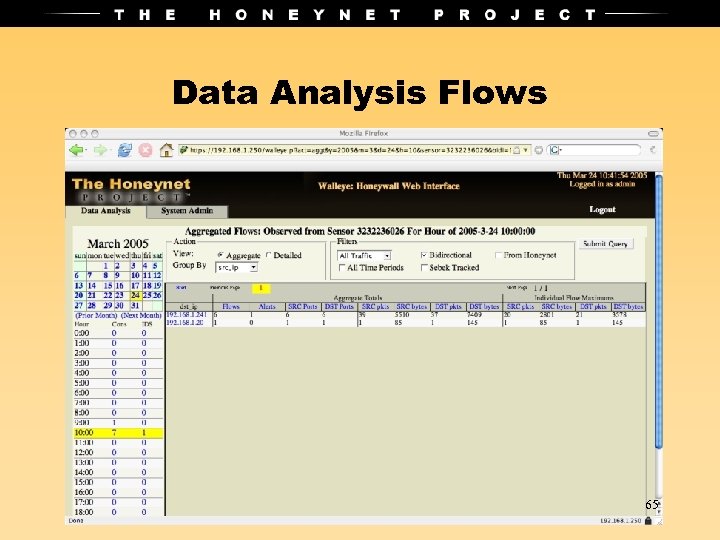This screenshot has height=540, width=720.
Task: Sort by the DST Ports column header
Action: (x=339, y=306)
